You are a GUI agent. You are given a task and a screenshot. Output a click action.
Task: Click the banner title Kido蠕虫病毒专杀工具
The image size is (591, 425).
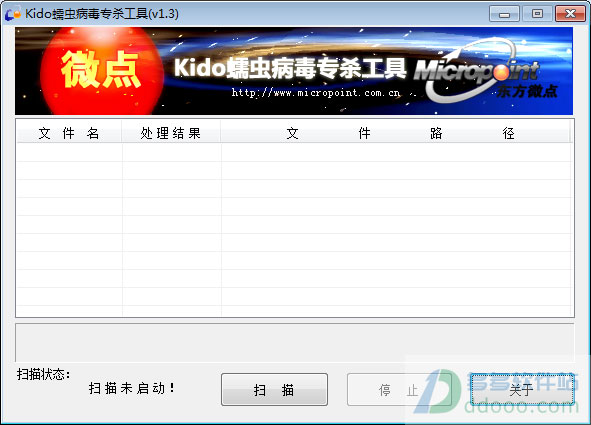(290, 69)
